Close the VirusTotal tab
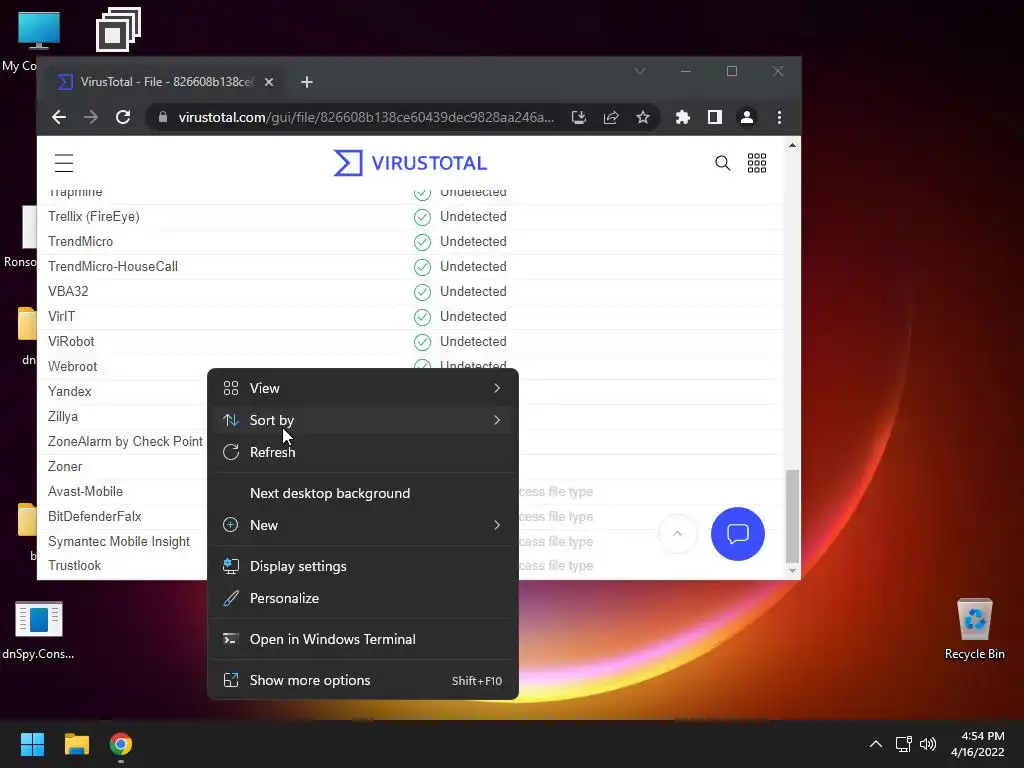This screenshot has width=1024, height=768. pos(269,82)
